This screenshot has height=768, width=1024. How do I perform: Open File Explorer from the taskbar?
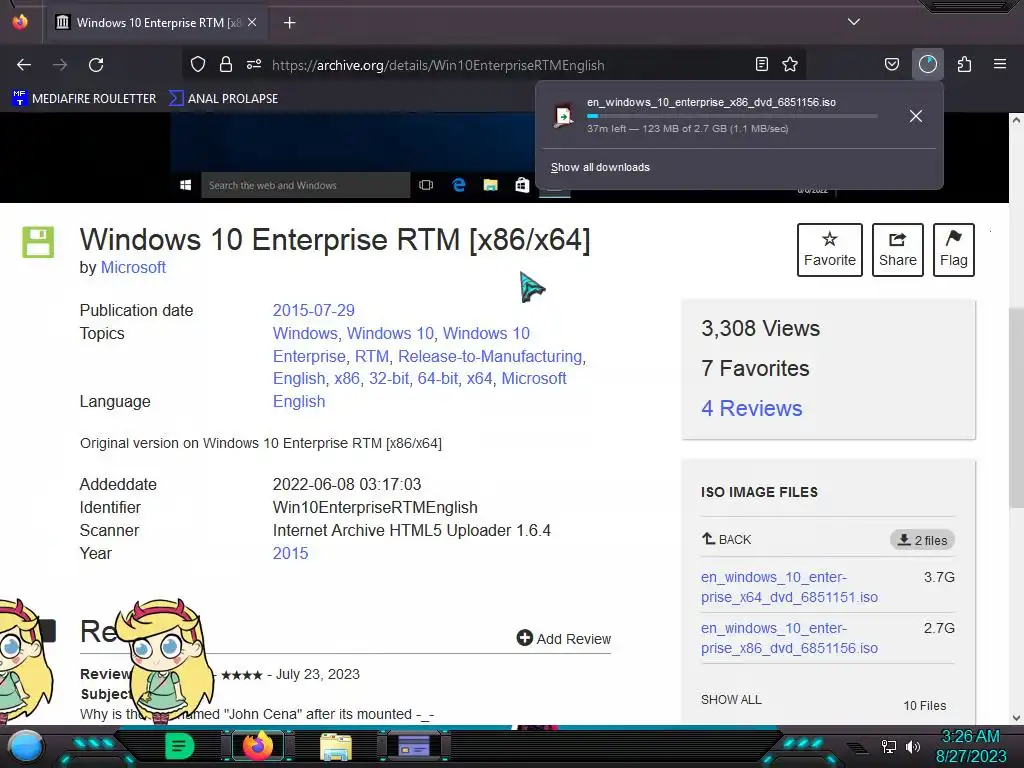coord(336,746)
